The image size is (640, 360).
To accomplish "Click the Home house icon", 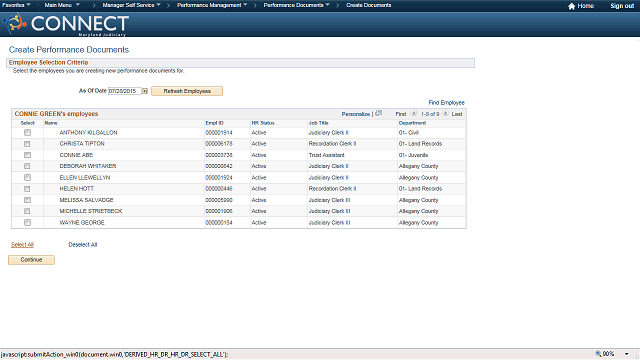I will pos(571,6).
